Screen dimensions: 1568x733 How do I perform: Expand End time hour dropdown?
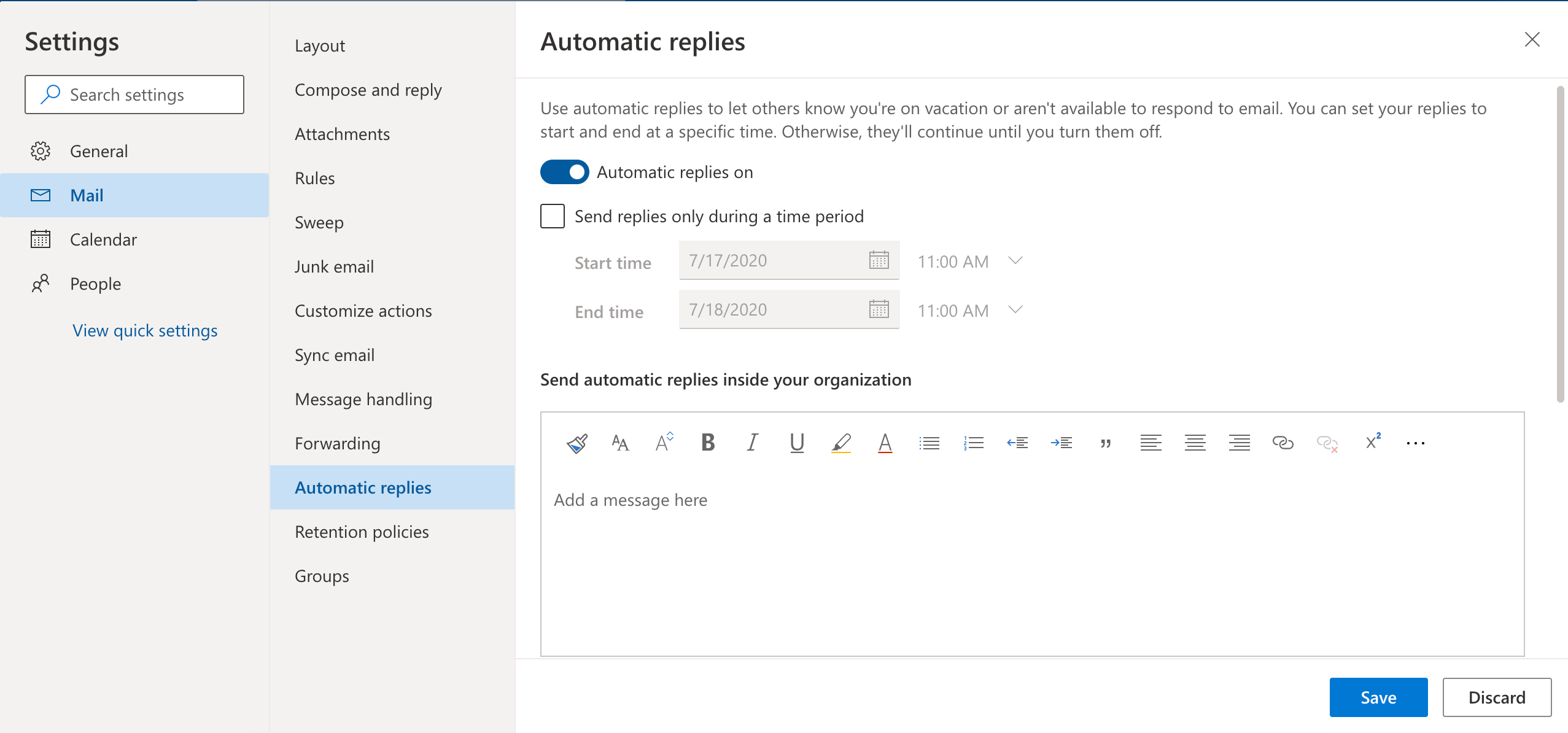click(x=1015, y=310)
